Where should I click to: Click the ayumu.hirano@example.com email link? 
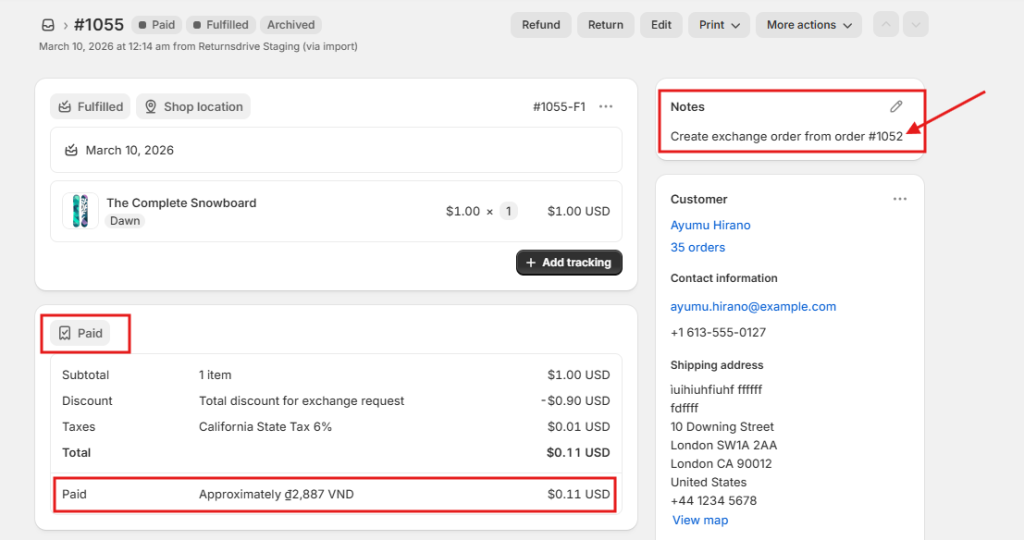752,306
